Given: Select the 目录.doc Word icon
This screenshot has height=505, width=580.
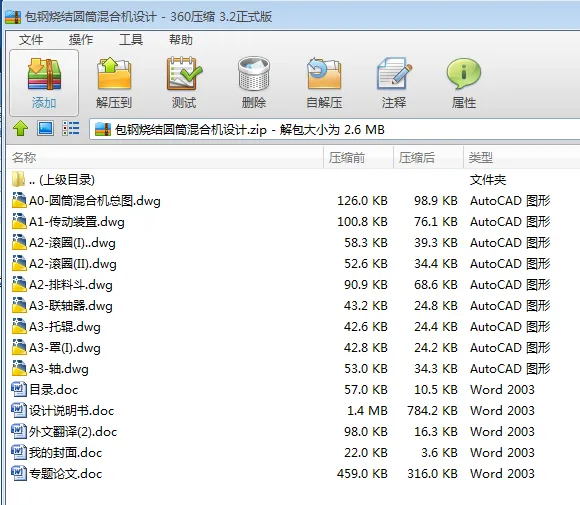Looking at the screenshot, I should (19, 389).
